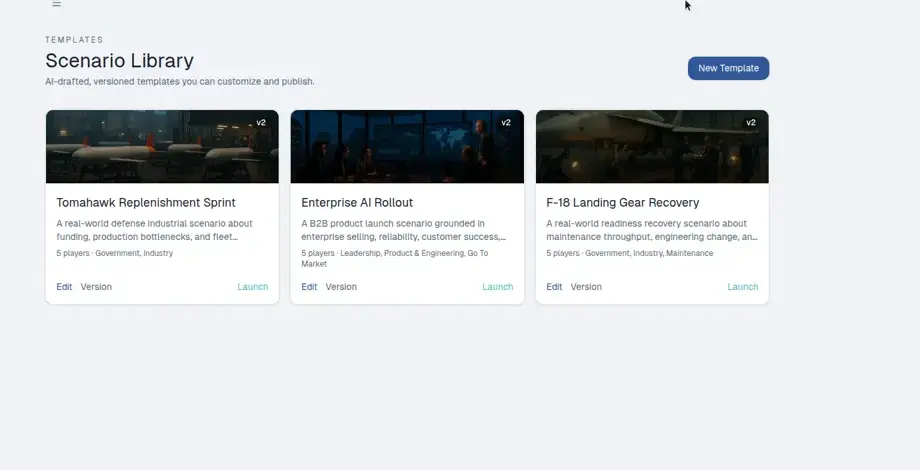Edit the Enterprise AI Rollout template
This screenshot has width=920, height=470.
click(309, 287)
